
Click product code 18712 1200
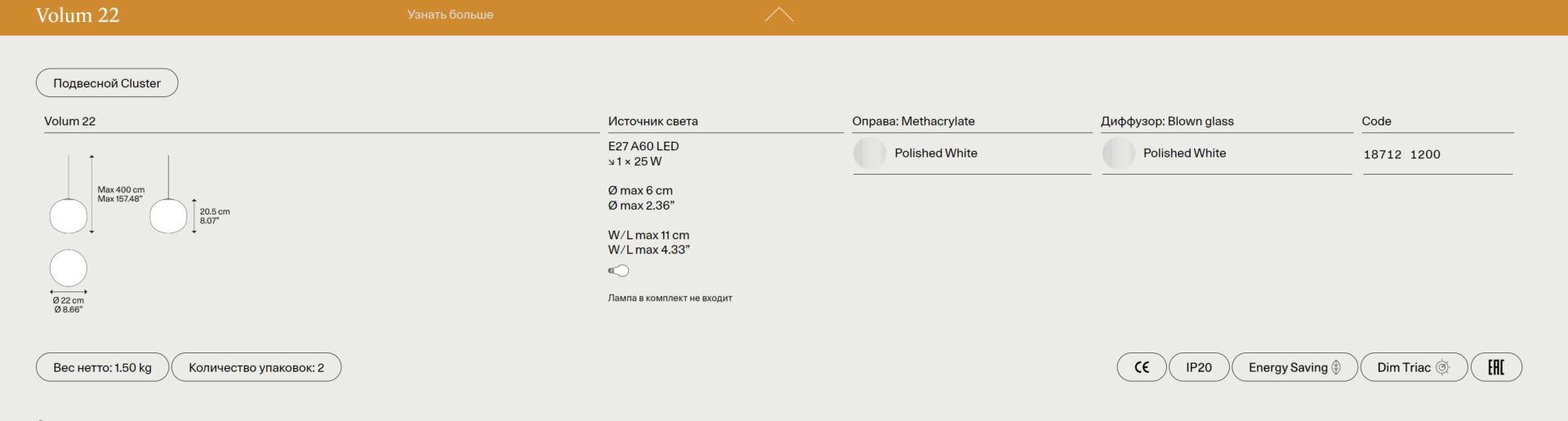tap(1401, 154)
